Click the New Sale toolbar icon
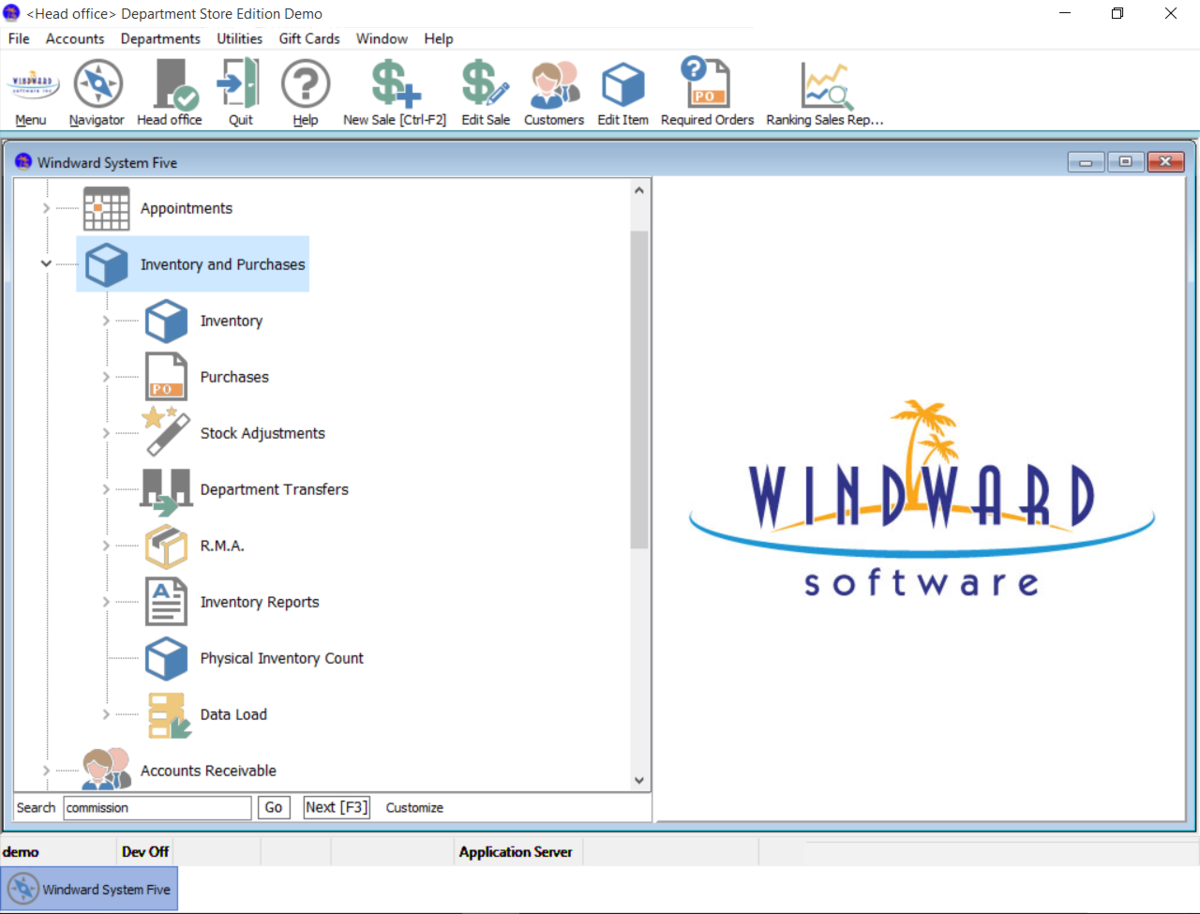 394,85
